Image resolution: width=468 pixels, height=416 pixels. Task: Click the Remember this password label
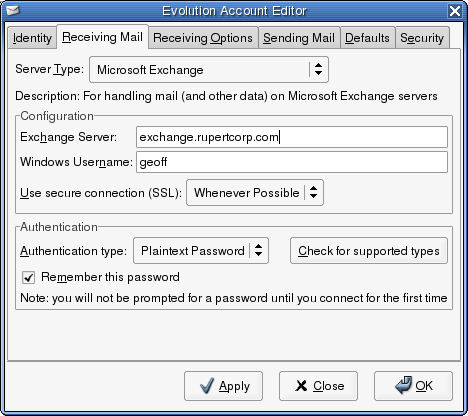pos(110,277)
